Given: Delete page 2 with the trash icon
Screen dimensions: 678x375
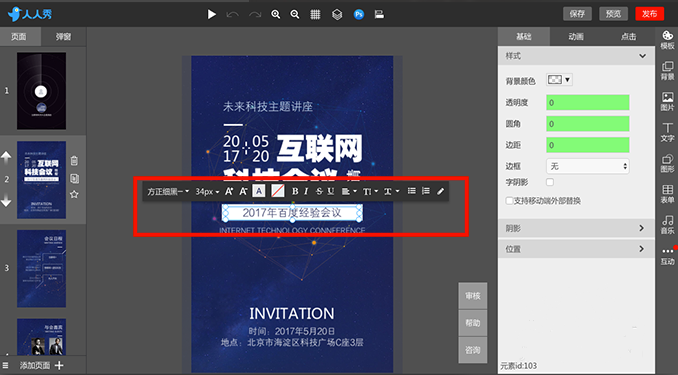Looking at the screenshot, I should click(x=74, y=161).
